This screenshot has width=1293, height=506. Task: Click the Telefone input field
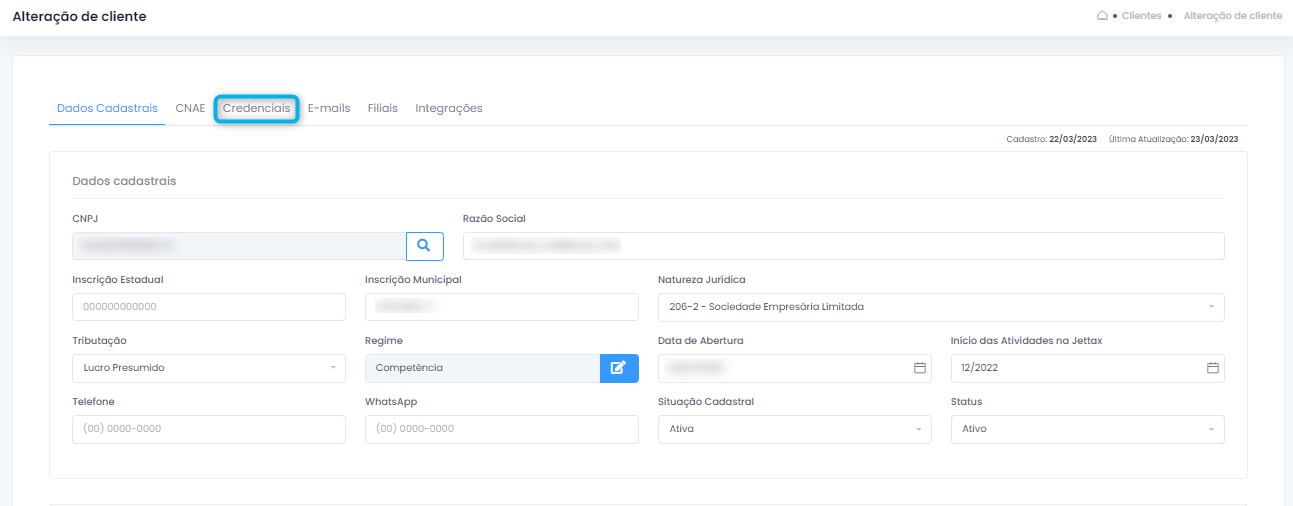tap(209, 429)
